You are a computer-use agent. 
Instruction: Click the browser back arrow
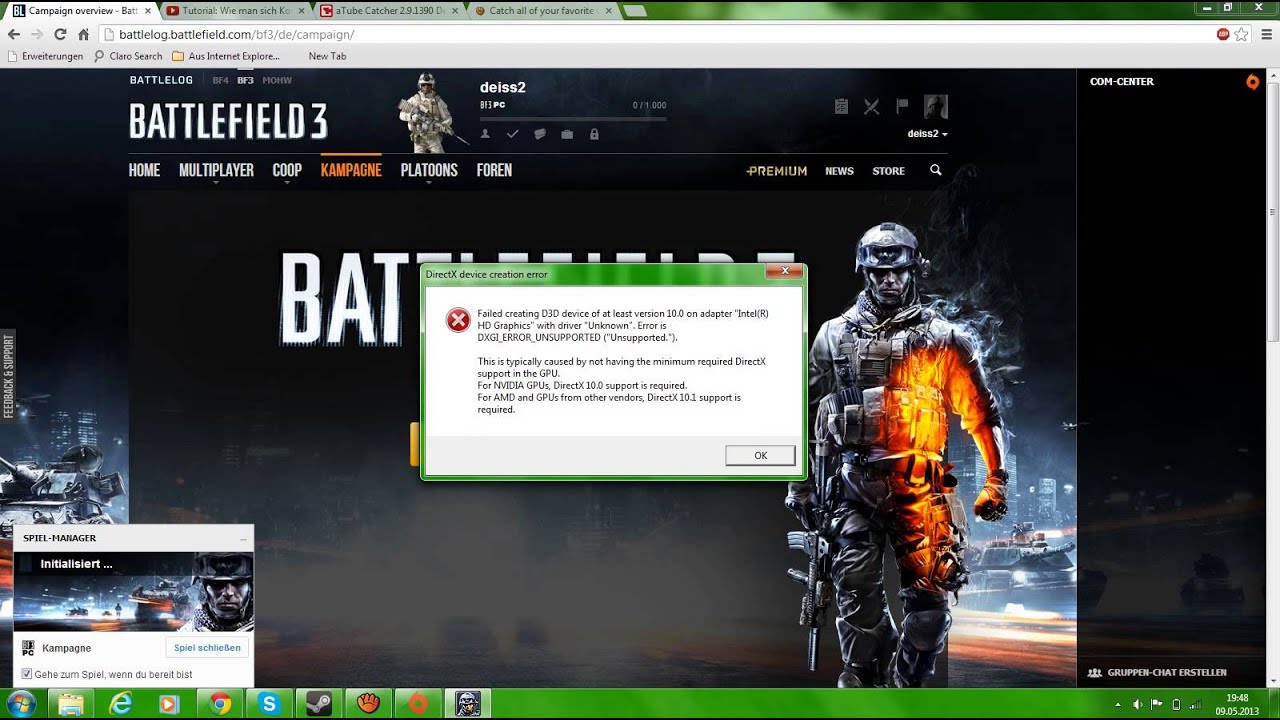[14, 34]
